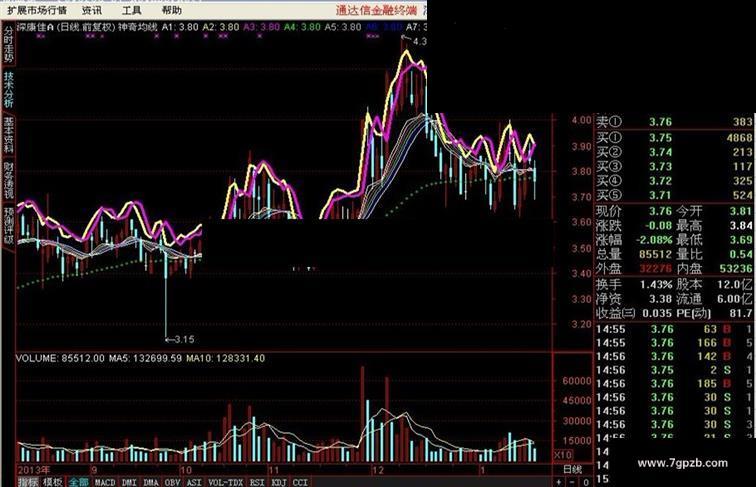Choose the DMI indicator tab
756x487 pixels.
coord(129,482)
